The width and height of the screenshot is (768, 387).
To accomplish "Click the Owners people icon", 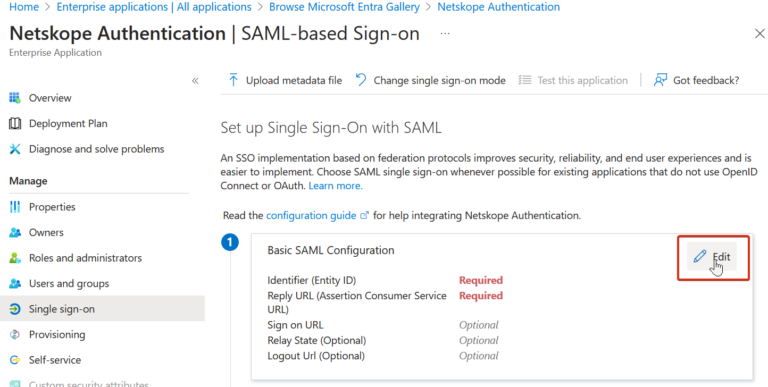I will tap(15, 232).
